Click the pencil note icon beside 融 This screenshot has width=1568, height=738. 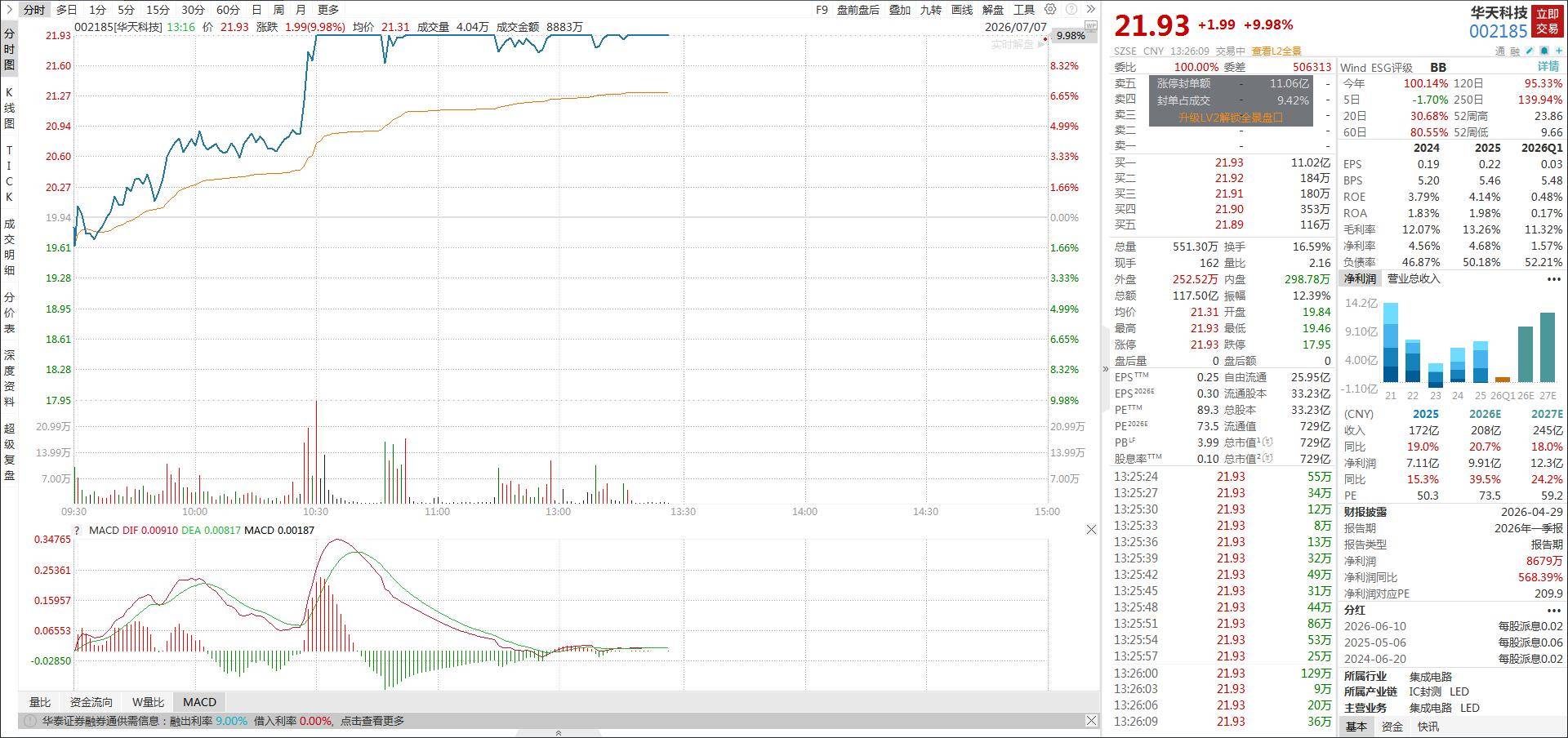click(x=1530, y=51)
